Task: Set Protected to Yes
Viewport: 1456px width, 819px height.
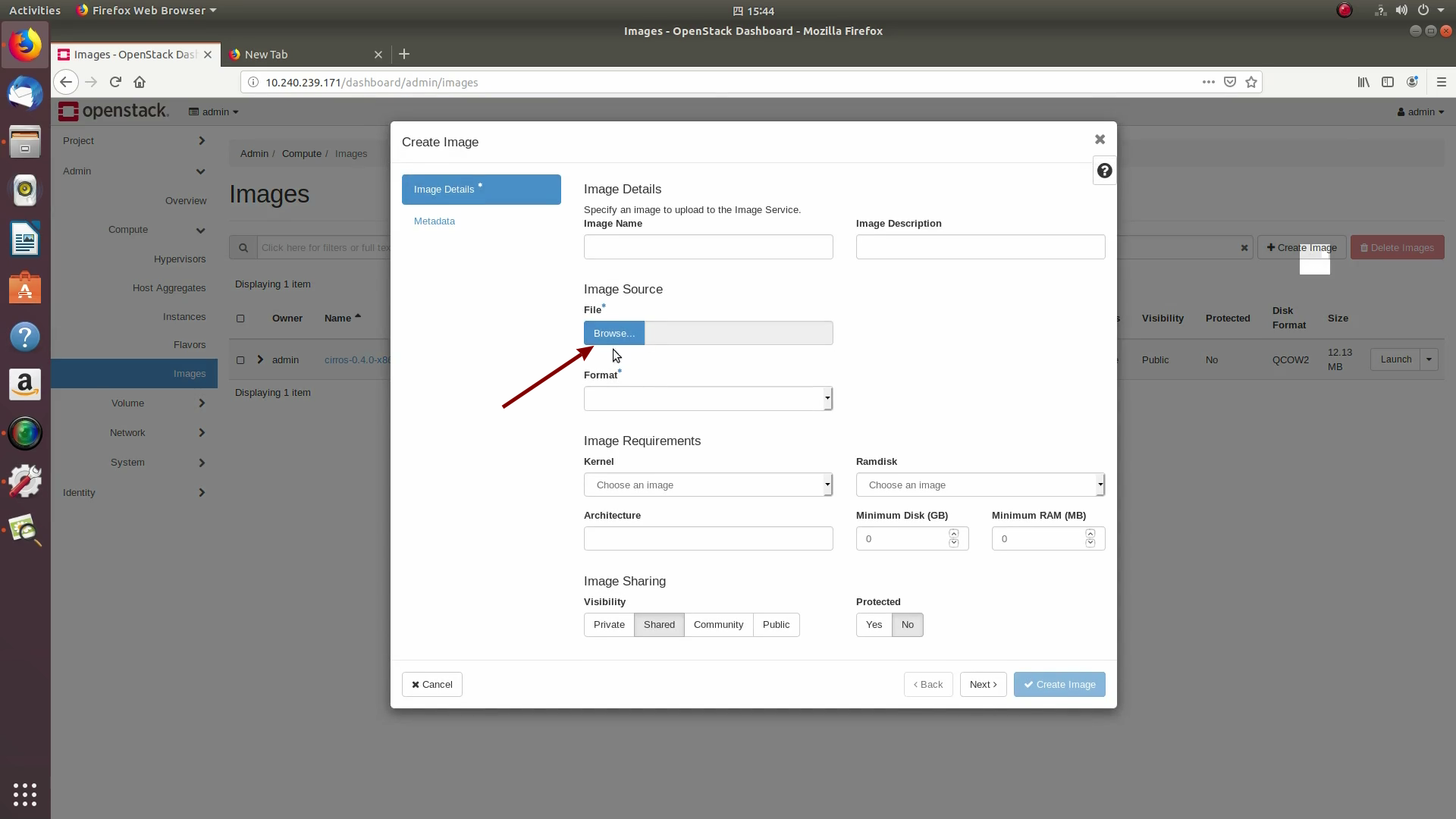Action: (874, 625)
